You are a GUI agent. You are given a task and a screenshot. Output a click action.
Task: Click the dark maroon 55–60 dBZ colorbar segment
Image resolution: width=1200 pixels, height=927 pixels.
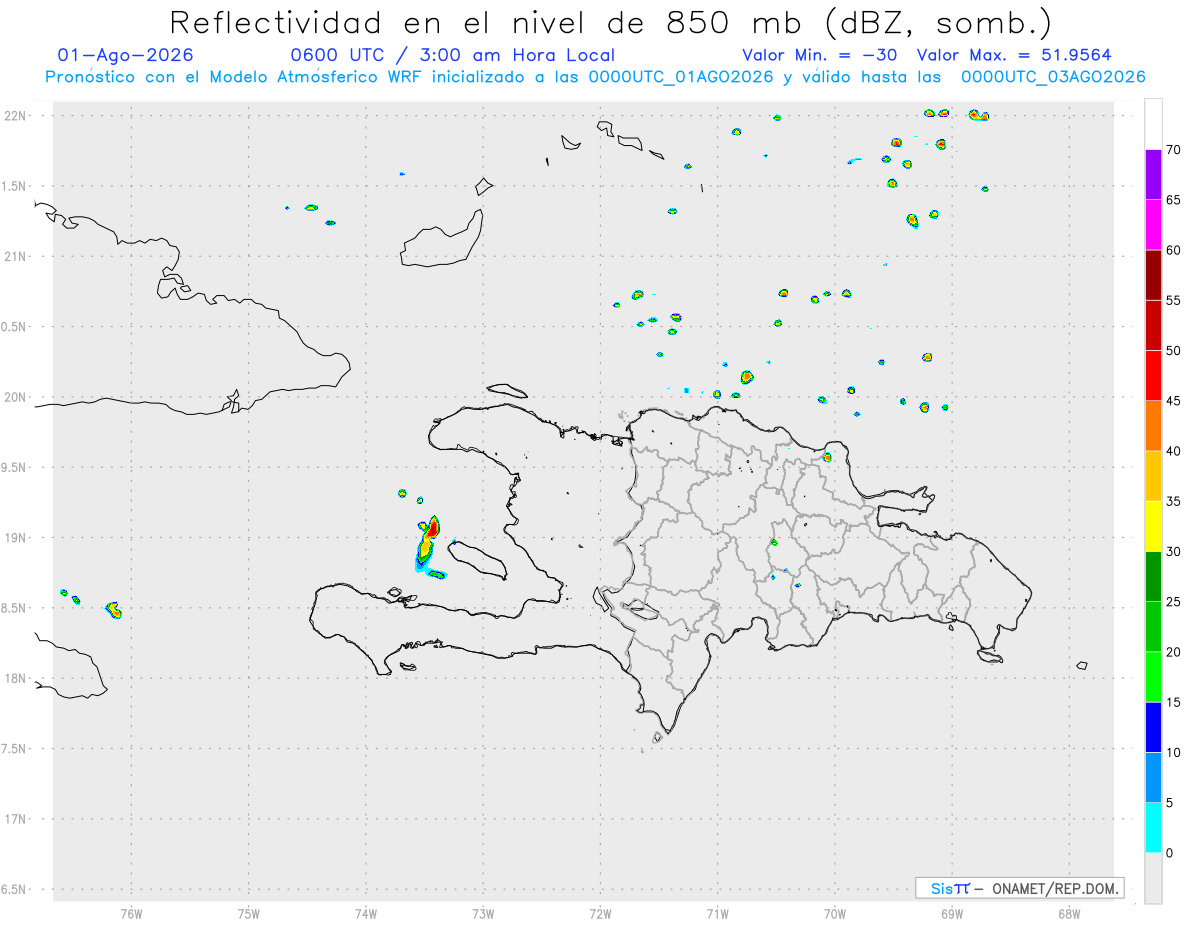[x=1153, y=275]
